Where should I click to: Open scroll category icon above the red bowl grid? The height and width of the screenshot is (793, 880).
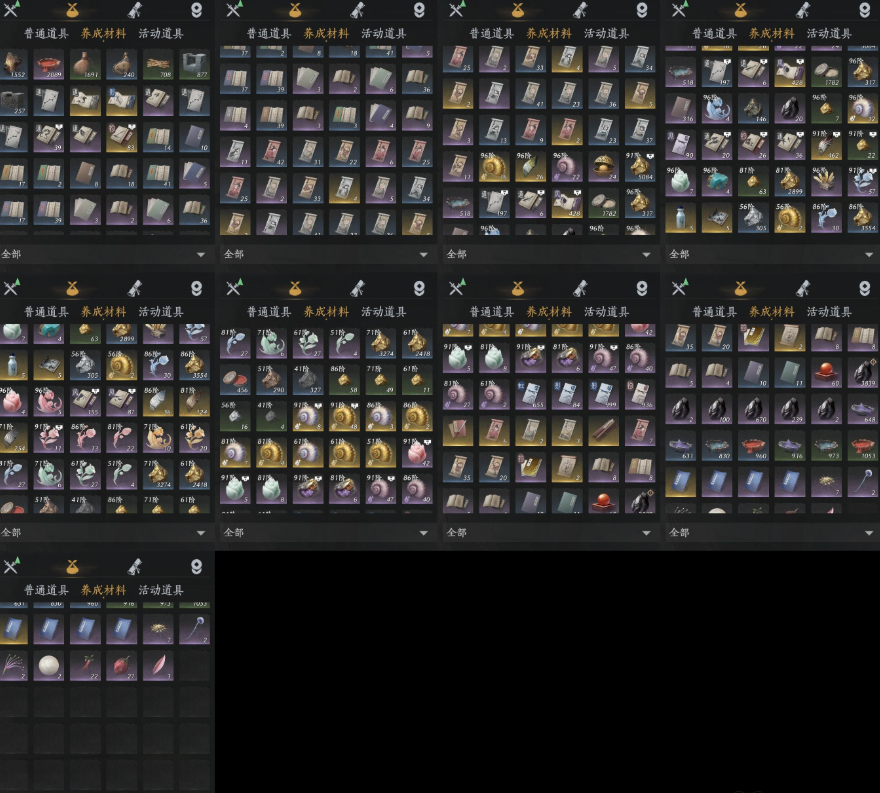[135, 10]
